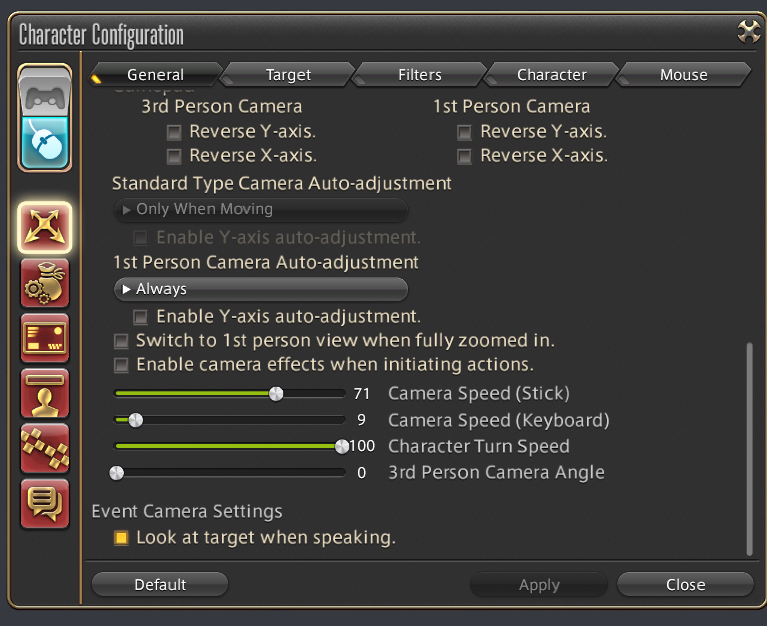Viewport: 767px width, 626px height.
Task: Enable Reverse Y-axis for 3rd Person Camera
Action: tap(174, 131)
